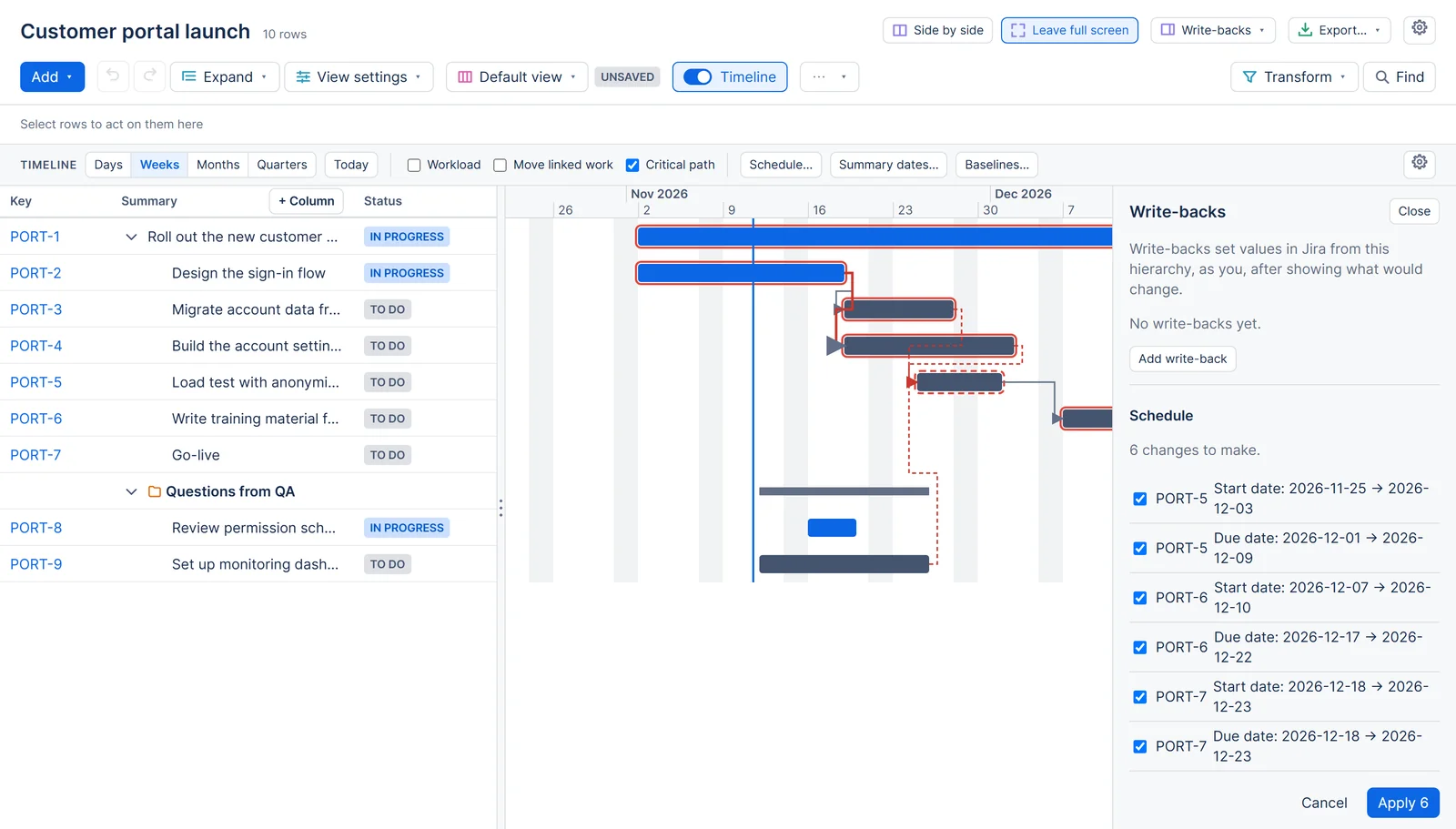Viewport: 1456px width, 829px height.
Task: Click the undo arrow icon
Action: (x=113, y=76)
